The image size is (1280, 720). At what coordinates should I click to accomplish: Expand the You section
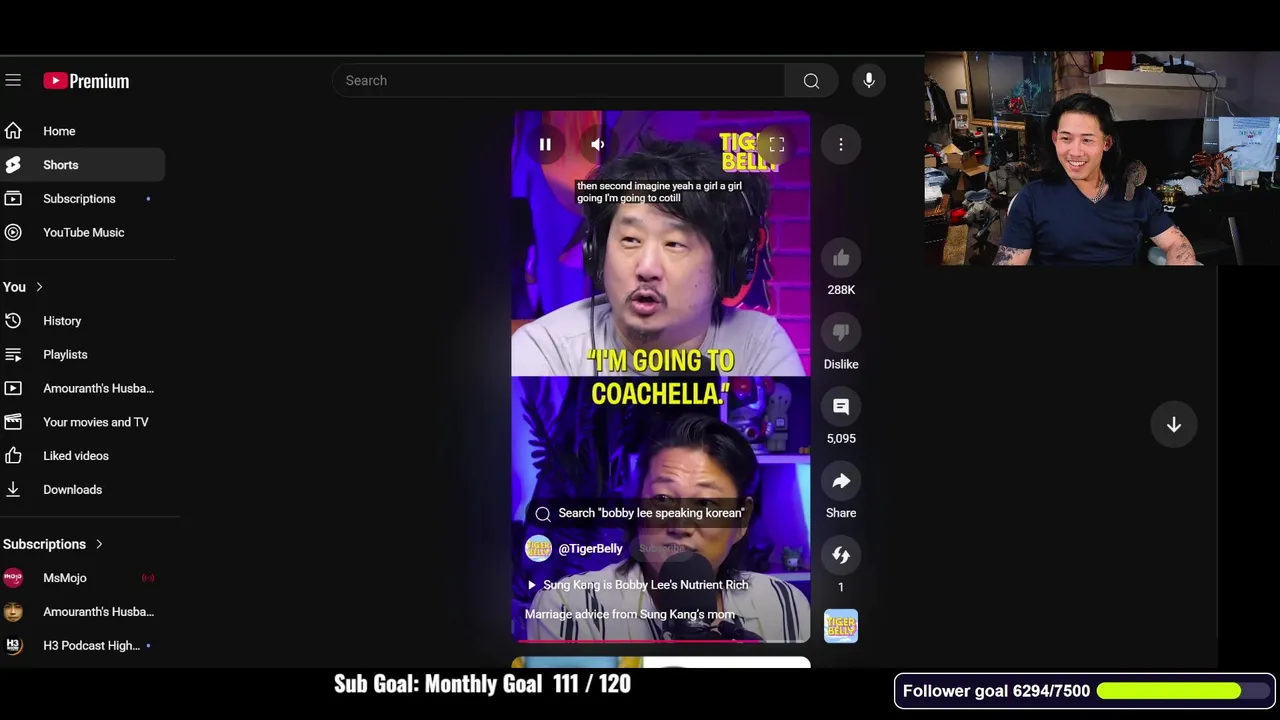pyautogui.click(x=24, y=287)
